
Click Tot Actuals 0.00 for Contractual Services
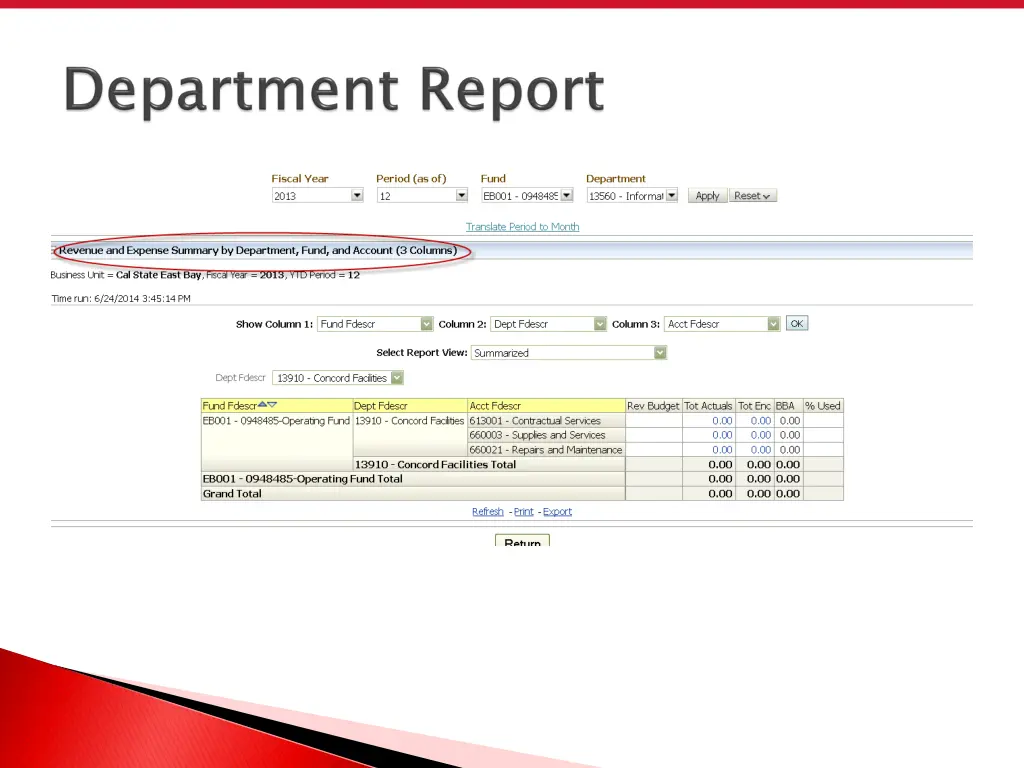(722, 421)
